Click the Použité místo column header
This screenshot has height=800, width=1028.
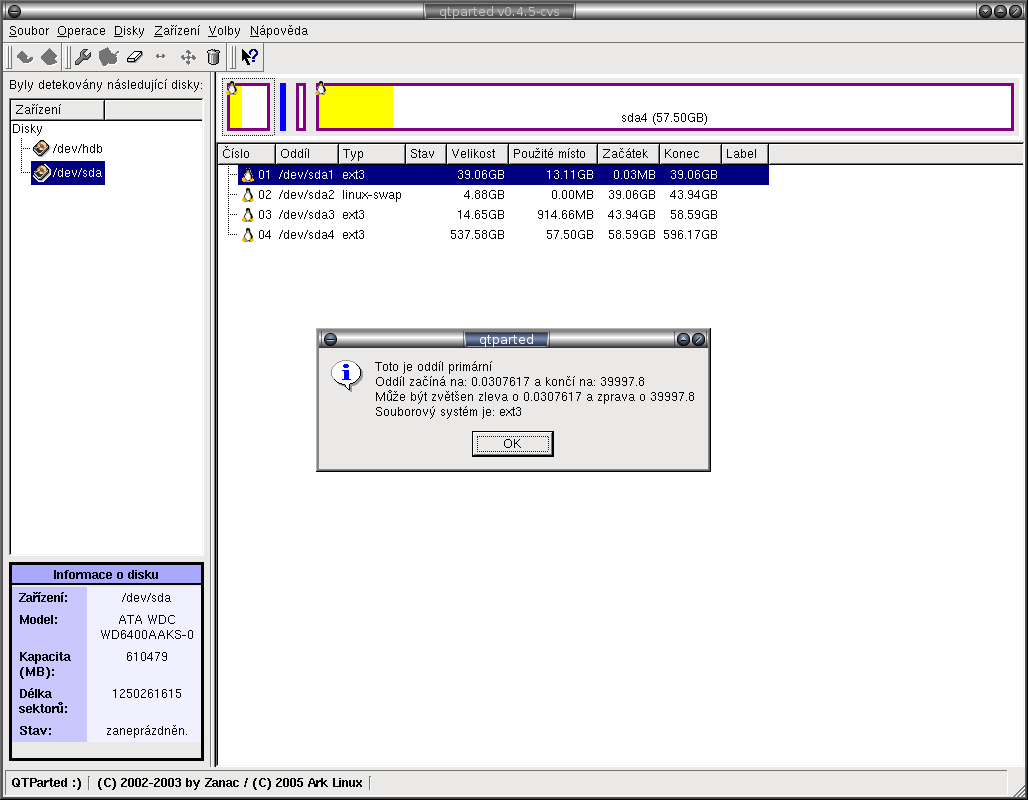(x=551, y=154)
